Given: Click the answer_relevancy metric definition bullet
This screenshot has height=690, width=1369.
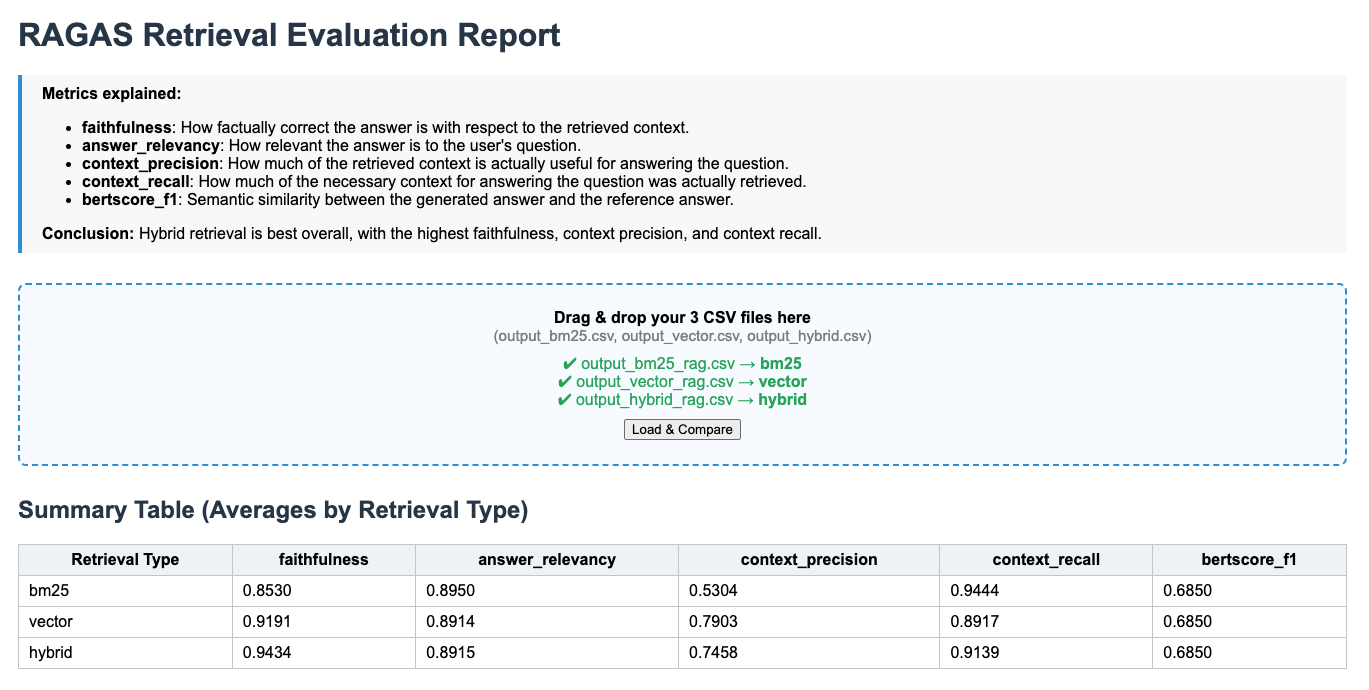Looking at the screenshot, I should coord(332,146).
